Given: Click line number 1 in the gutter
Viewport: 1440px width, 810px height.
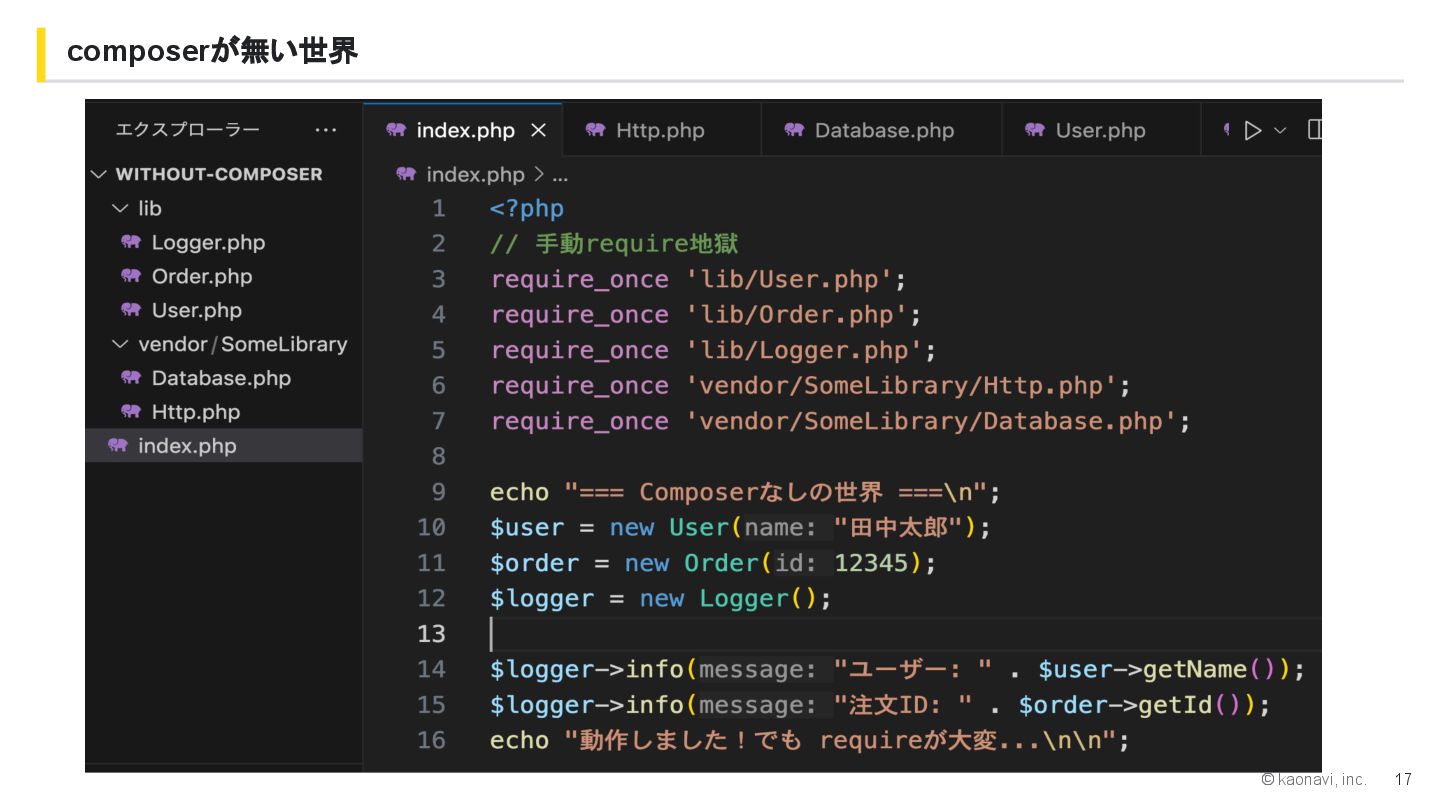Looking at the screenshot, I should pos(439,208).
